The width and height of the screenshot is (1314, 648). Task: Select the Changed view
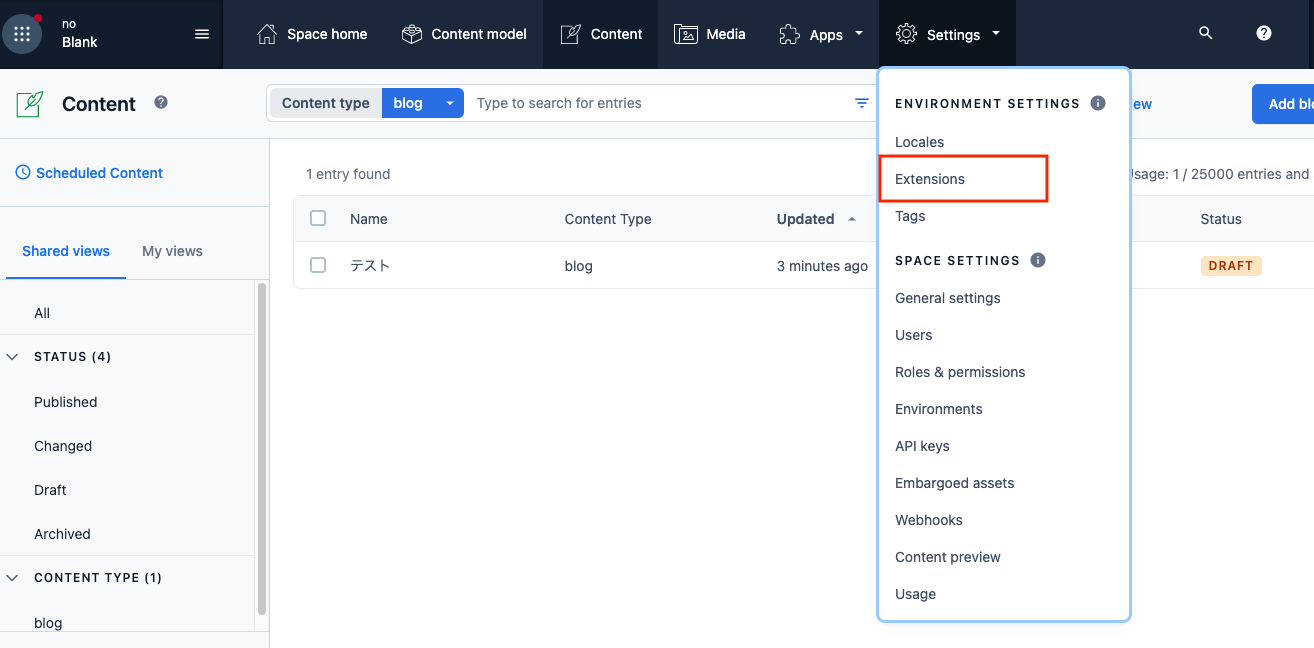click(63, 446)
